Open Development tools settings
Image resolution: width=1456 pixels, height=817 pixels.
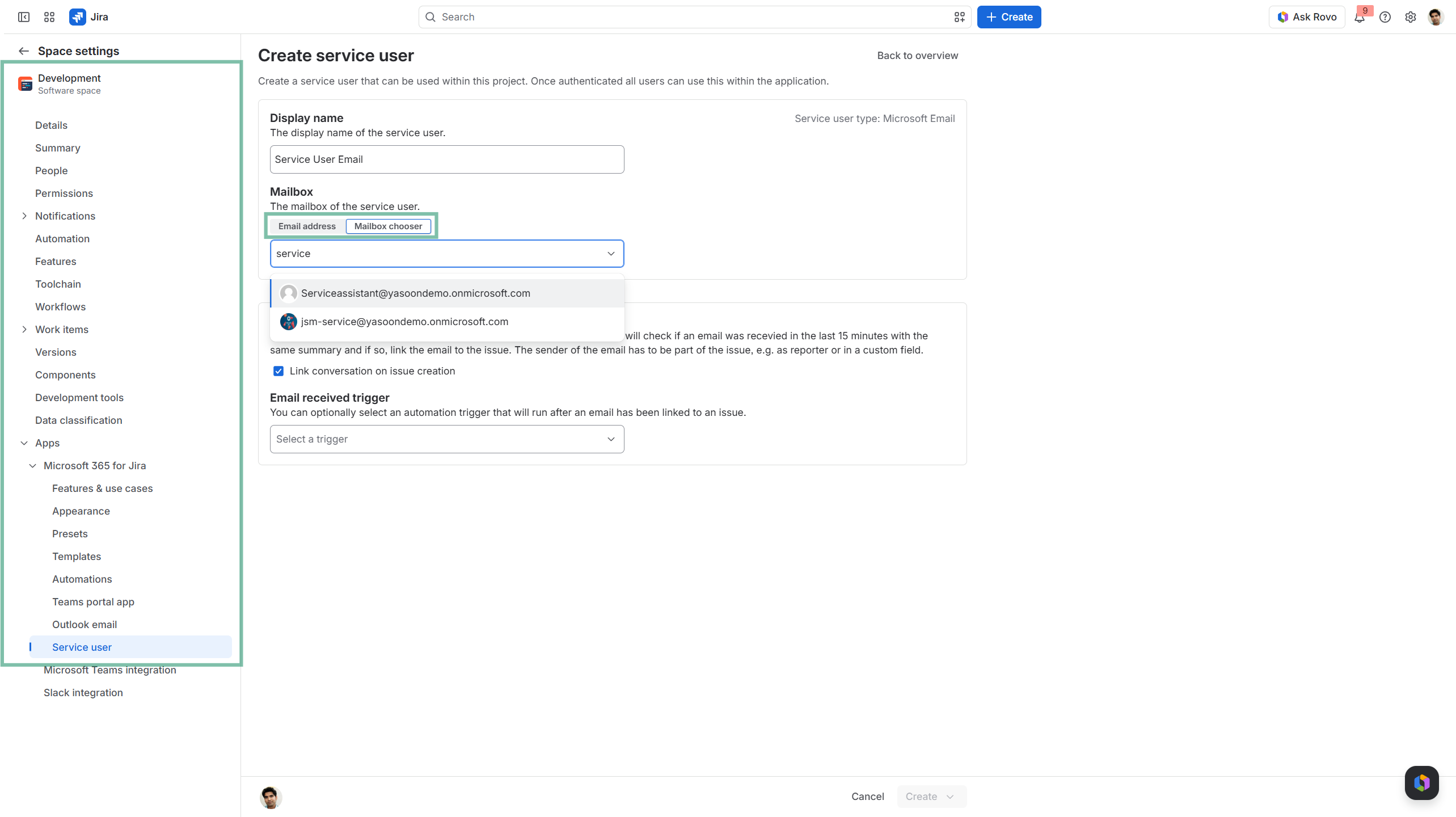coord(79,398)
